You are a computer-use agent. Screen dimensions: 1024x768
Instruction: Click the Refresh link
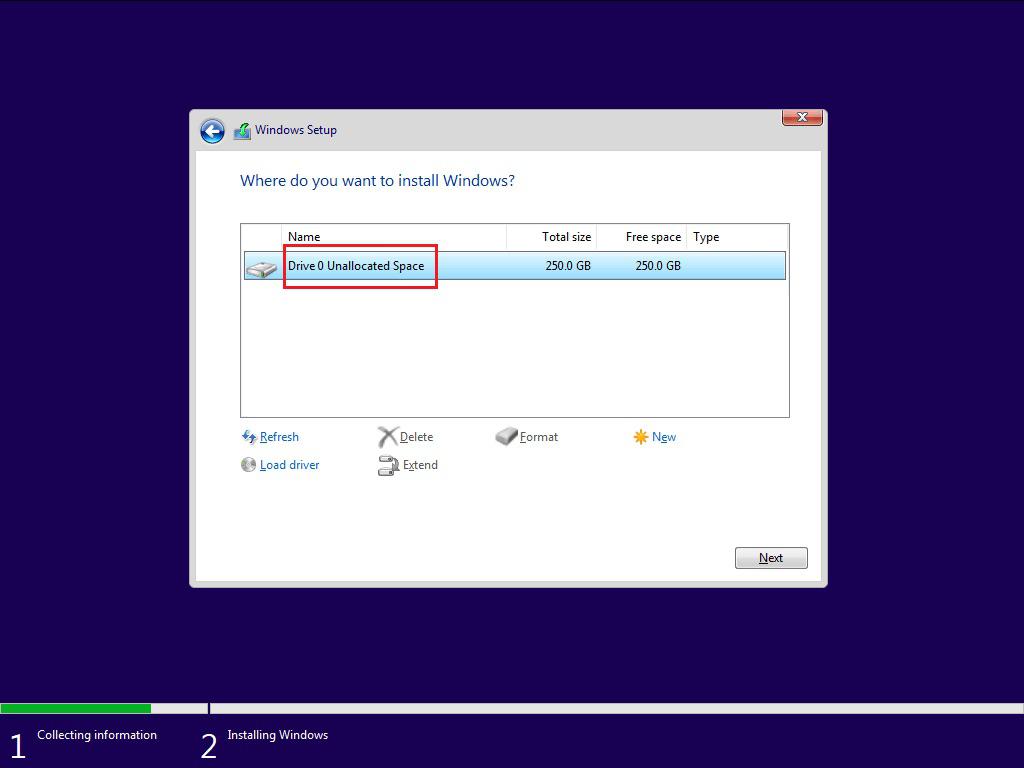pyautogui.click(x=278, y=437)
